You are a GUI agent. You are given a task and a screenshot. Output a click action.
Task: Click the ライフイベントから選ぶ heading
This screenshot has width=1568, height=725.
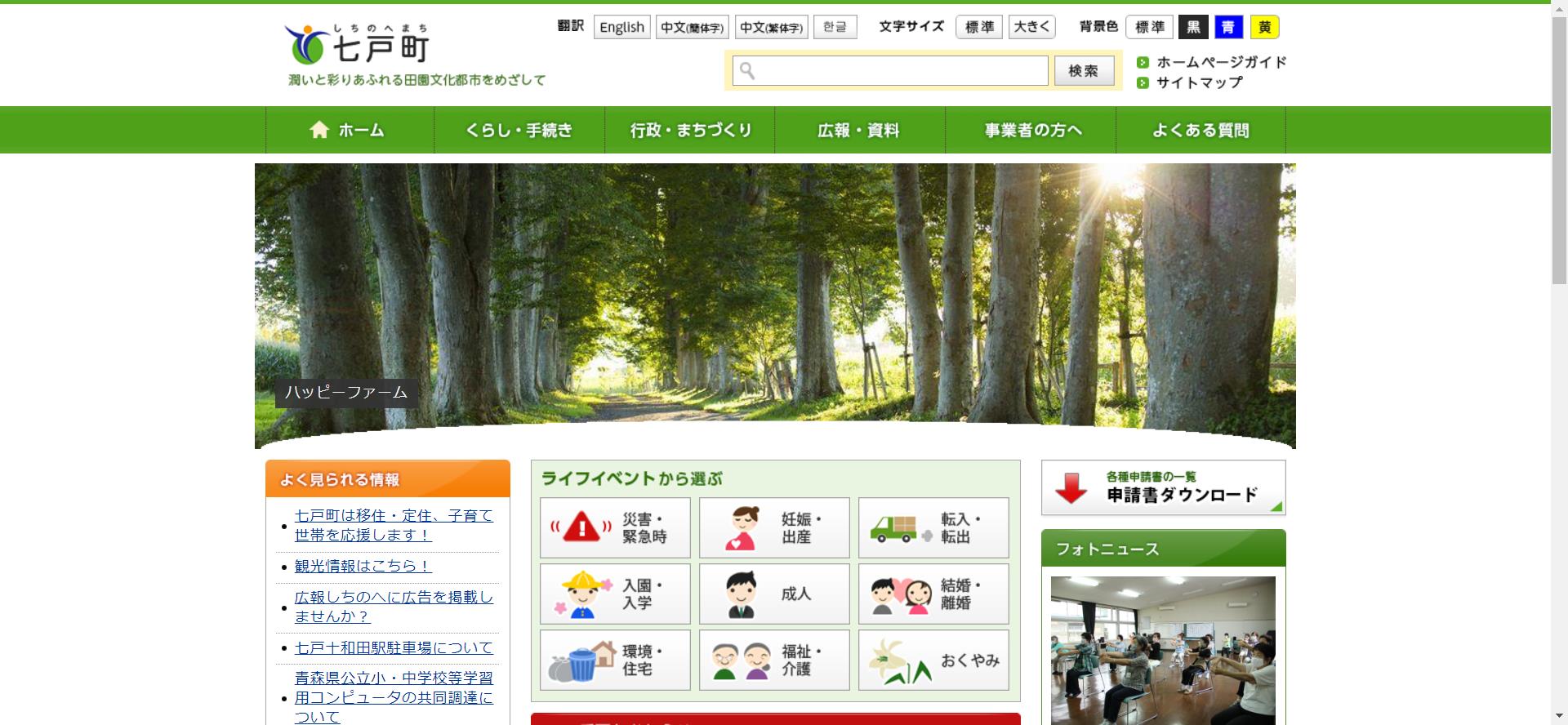pos(632,478)
